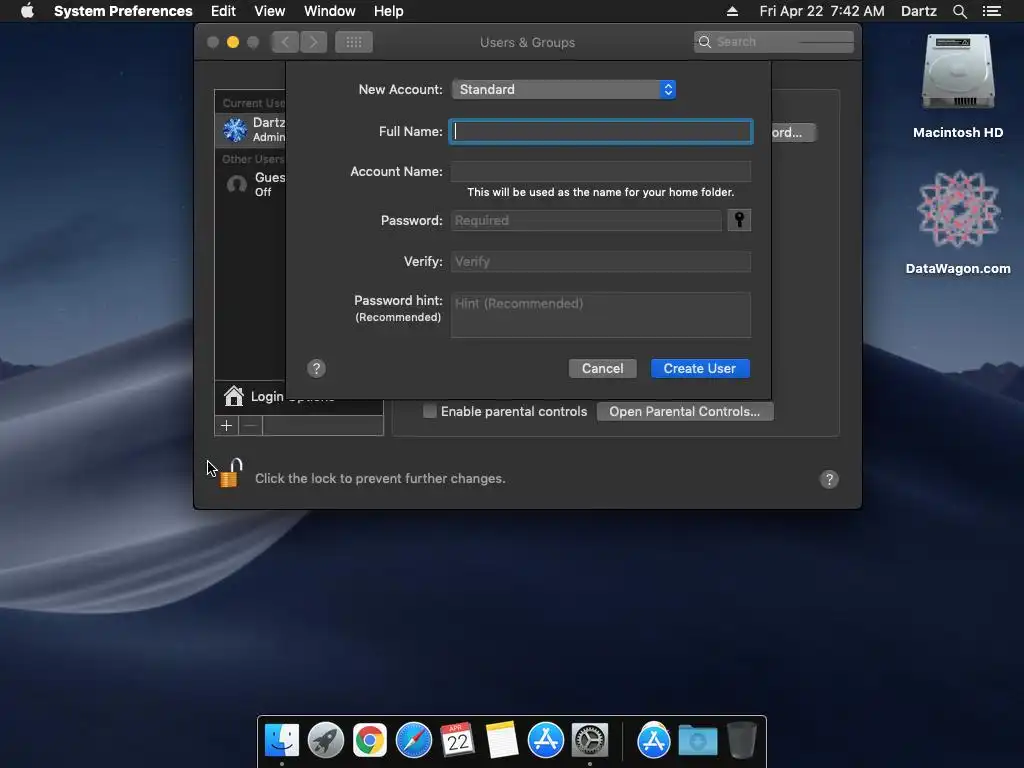Open Trash in the Dock
This screenshot has height=768, width=1024.
742,740
